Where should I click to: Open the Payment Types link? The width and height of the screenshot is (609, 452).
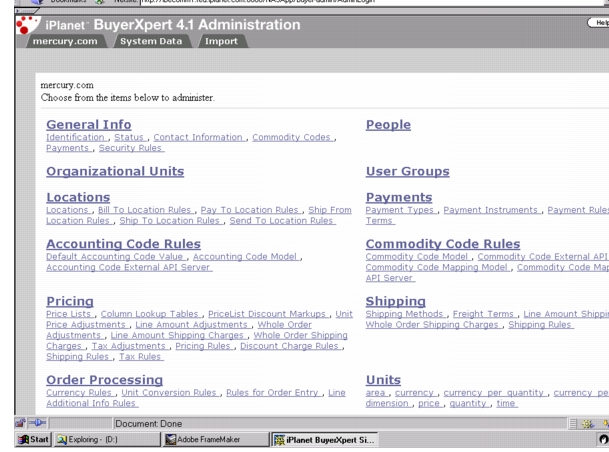click(400, 210)
